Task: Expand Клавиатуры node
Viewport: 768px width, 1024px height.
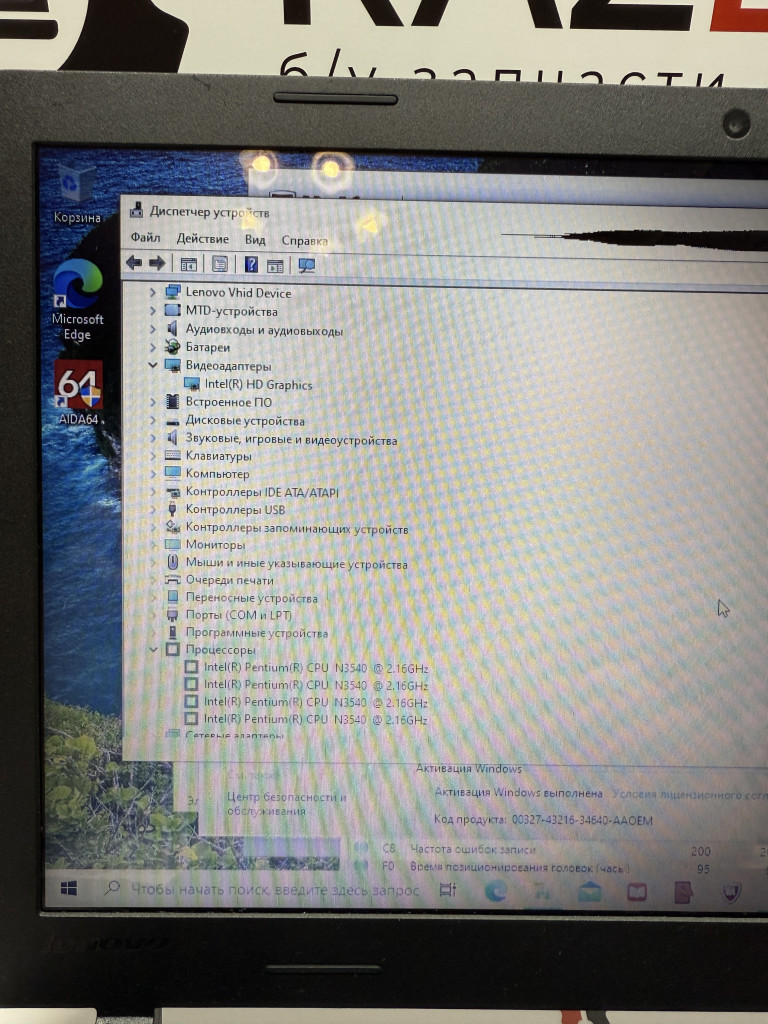Action: [153, 455]
